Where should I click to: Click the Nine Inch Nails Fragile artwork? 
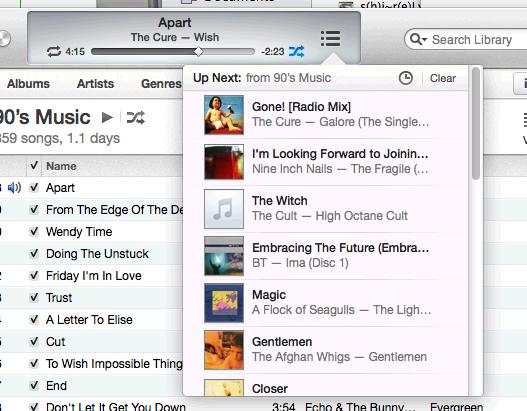pyautogui.click(x=224, y=162)
